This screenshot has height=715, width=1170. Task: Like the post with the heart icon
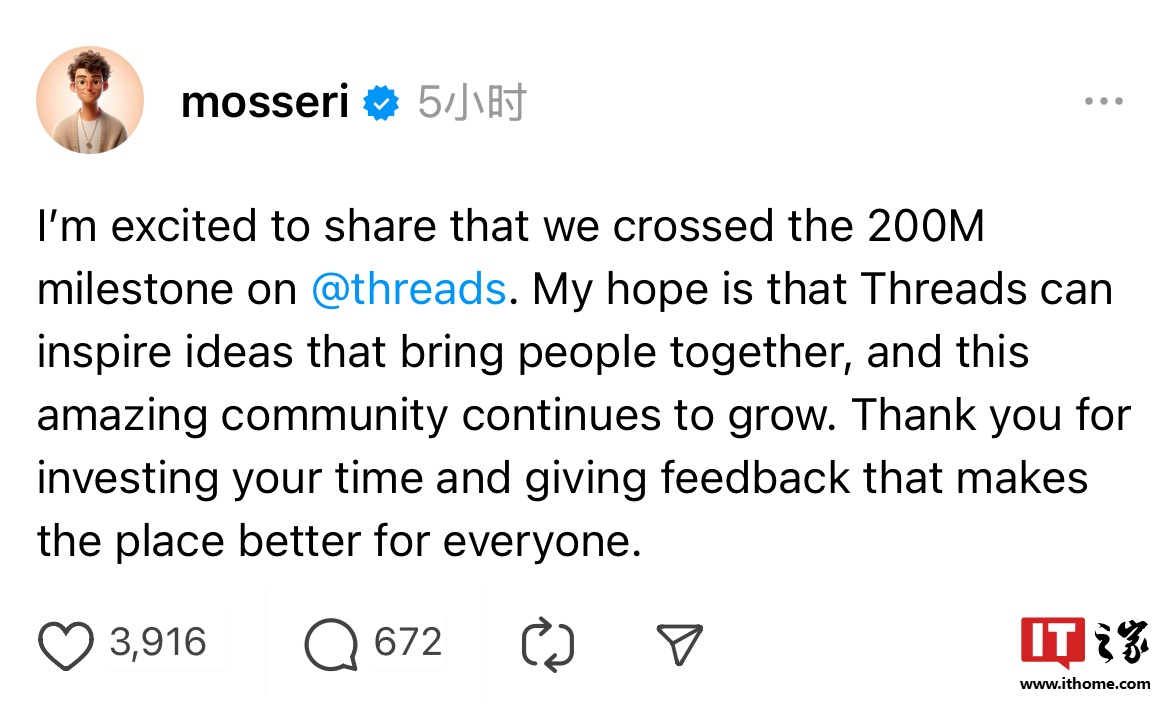click(x=66, y=645)
